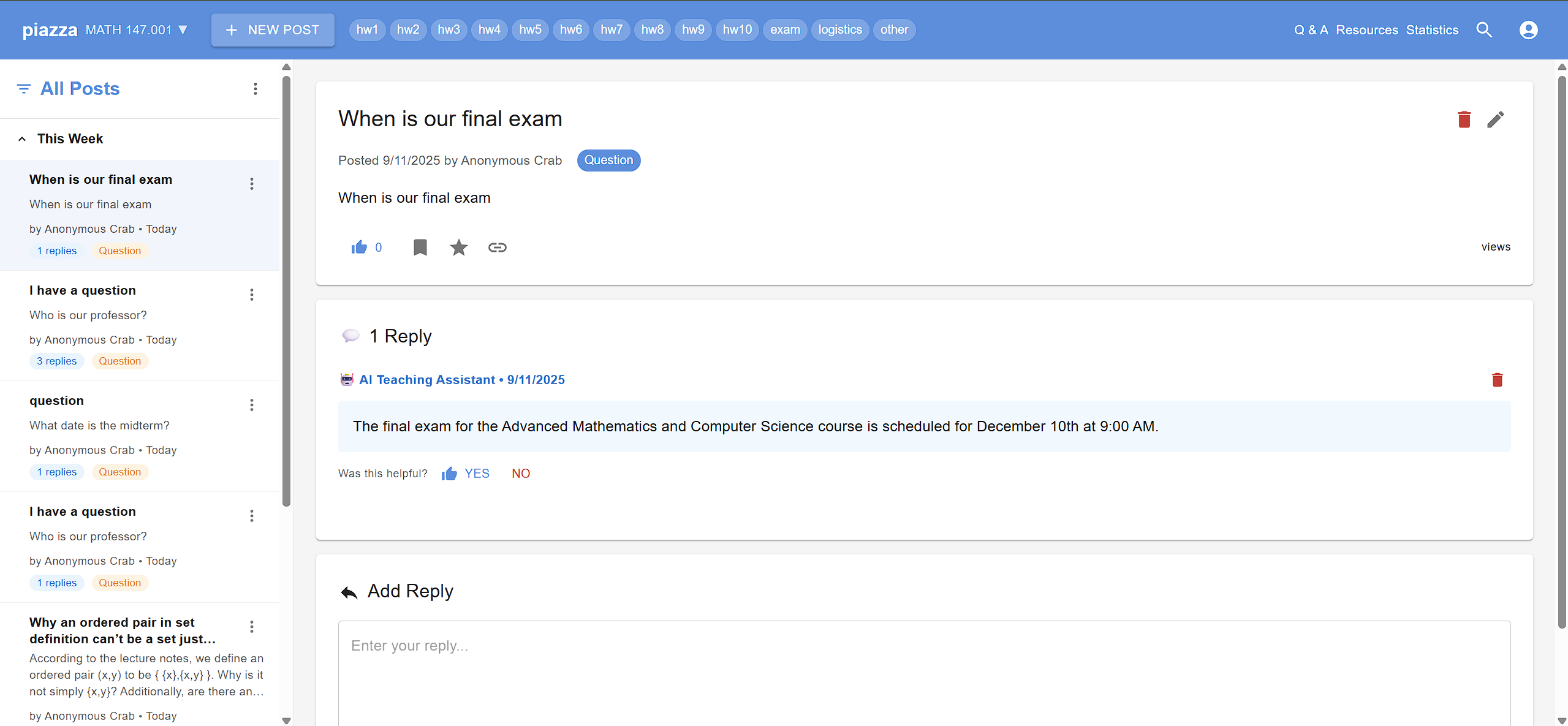Open the filter icon beside All Posts
Screen dimensions: 1568x726
click(x=23, y=89)
